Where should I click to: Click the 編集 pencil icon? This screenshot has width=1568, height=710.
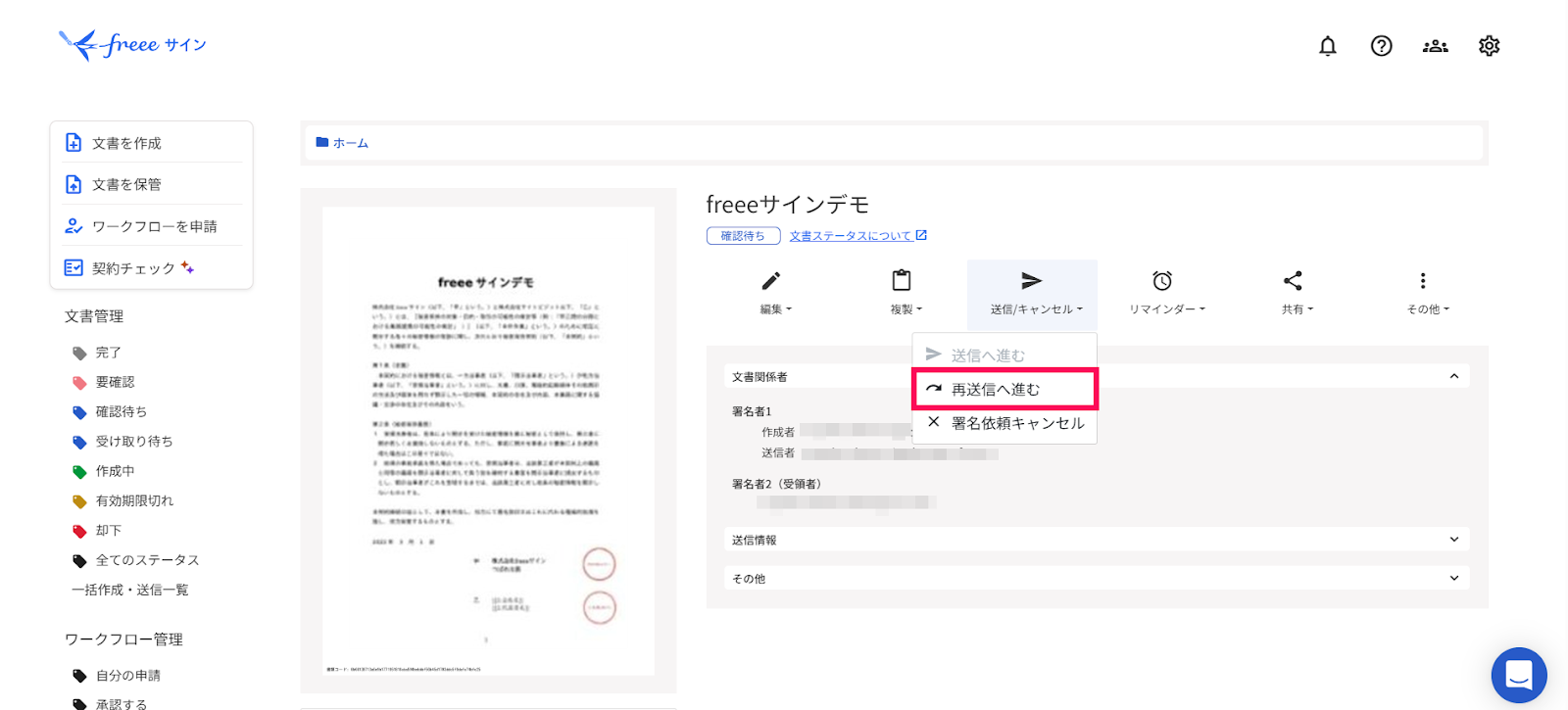click(771, 281)
